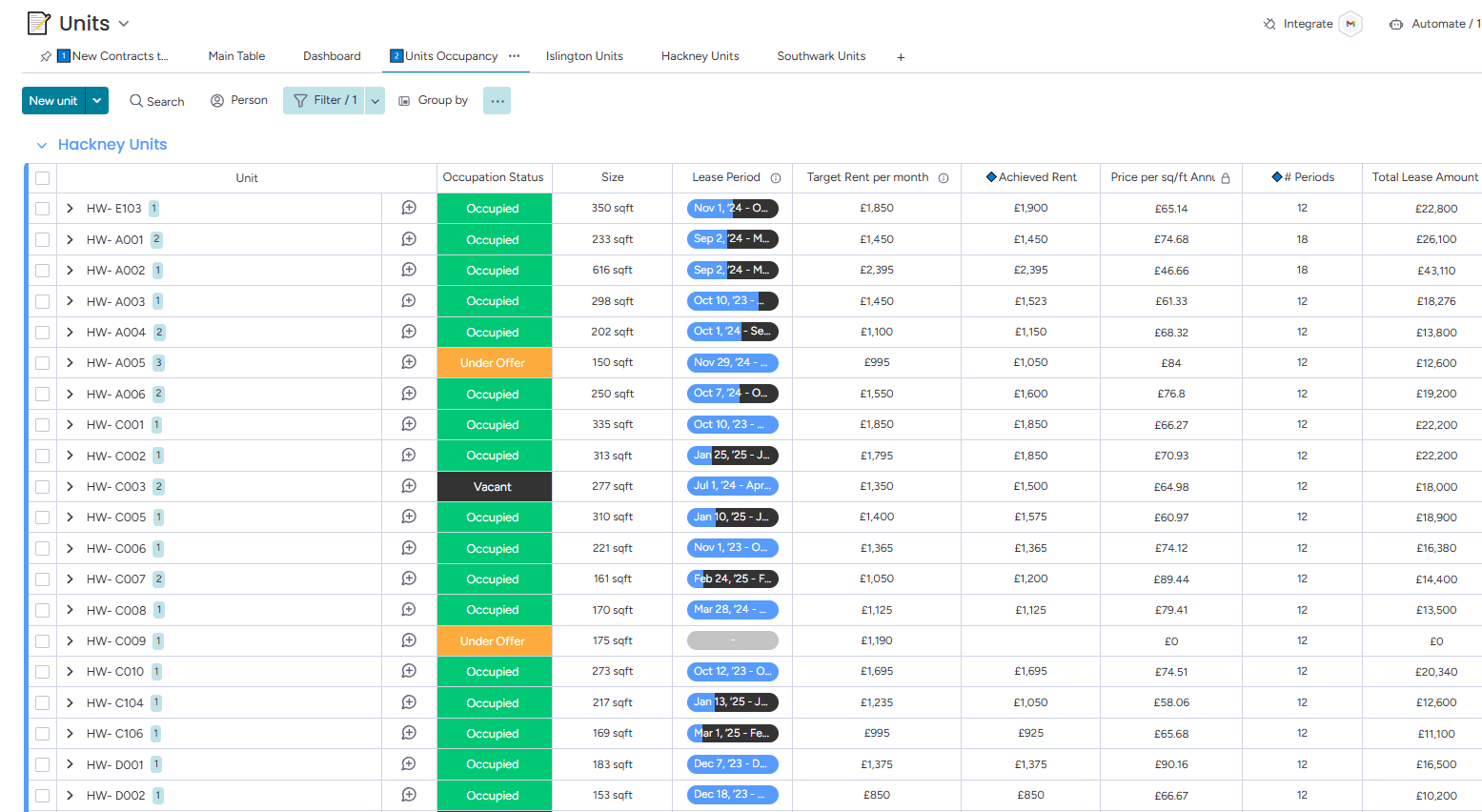The height and width of the screenshot is (812, 1482).
Task: Set empty lease period for HW- C009
Action: point(733,640)
